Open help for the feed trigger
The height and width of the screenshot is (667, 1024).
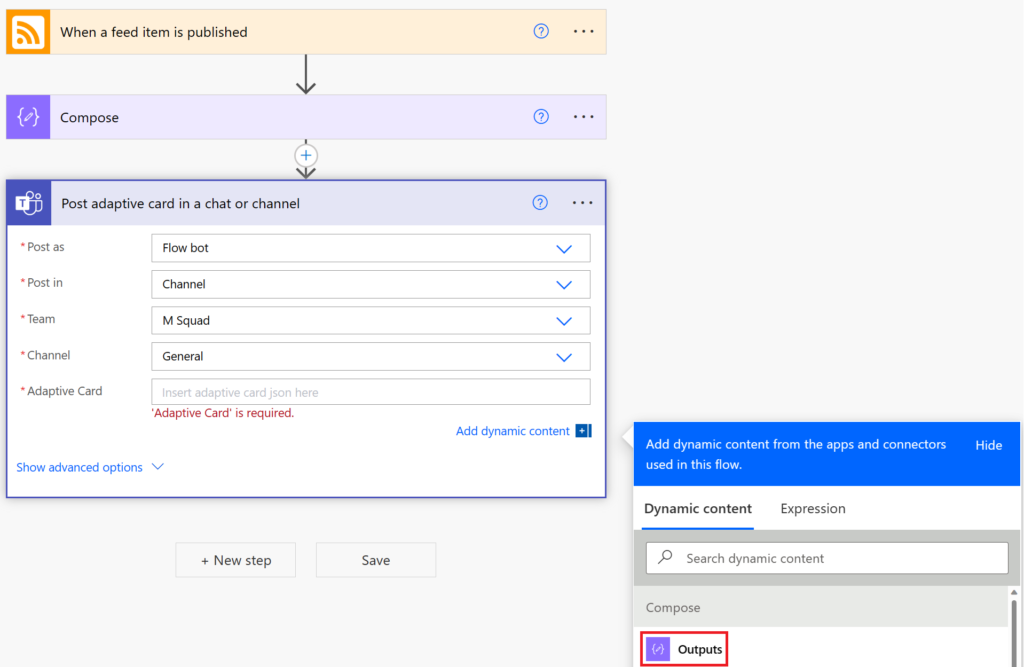click(x=541, y=31)
